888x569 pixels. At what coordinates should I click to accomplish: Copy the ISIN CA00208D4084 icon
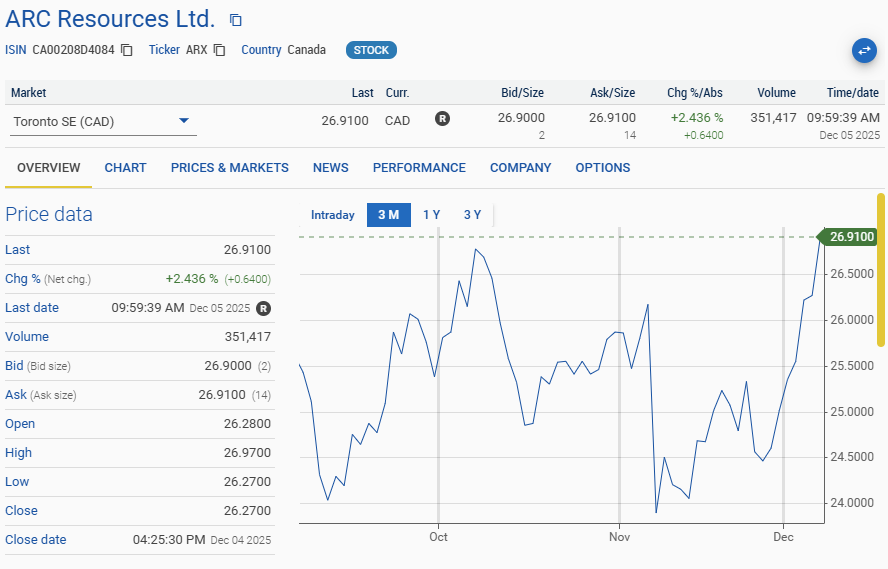(x=127, y=50)
